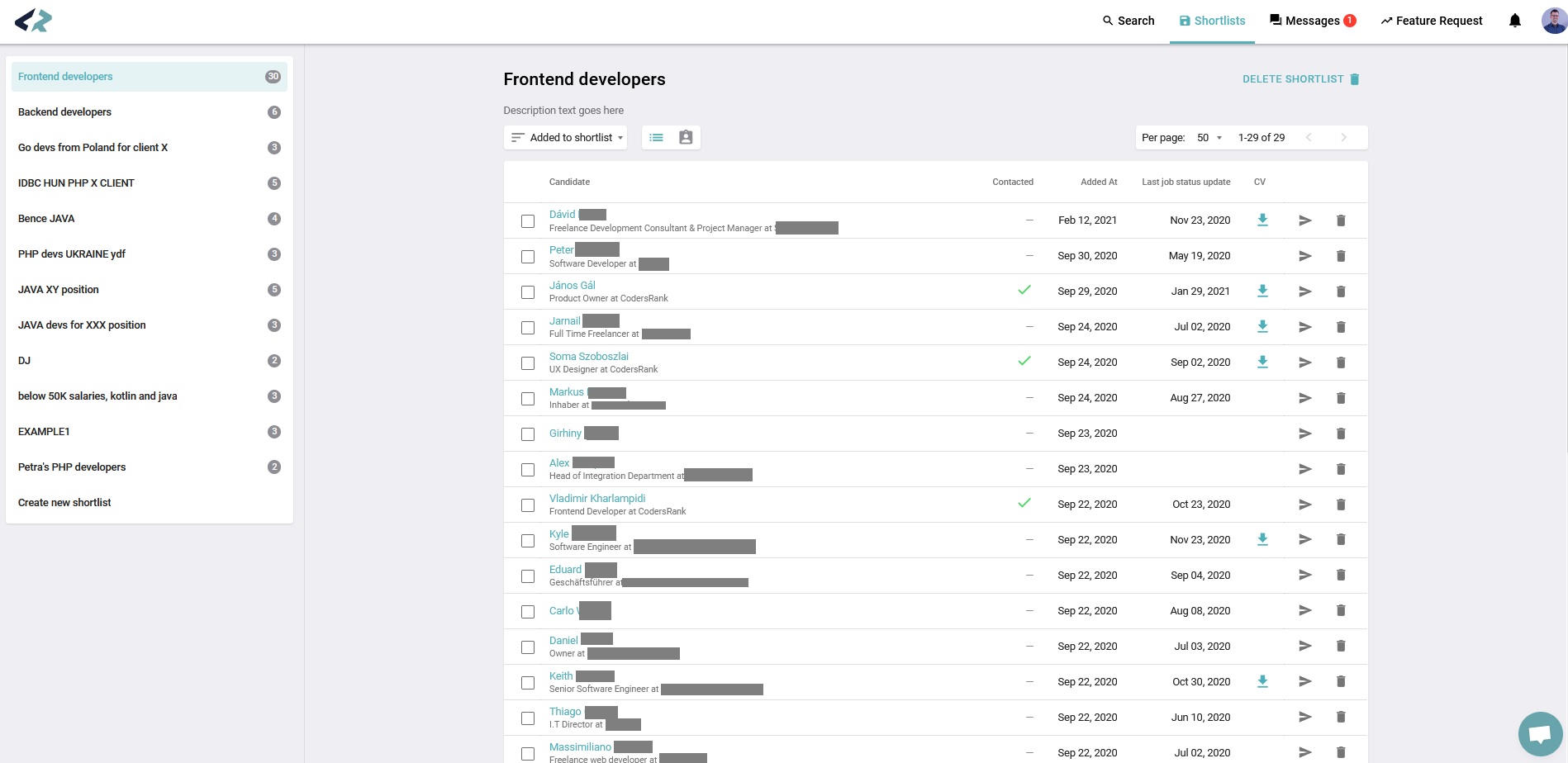This screenshot has height=763, width=1568.
Task: Download CV for János Gál
Action: point(1262,291)
